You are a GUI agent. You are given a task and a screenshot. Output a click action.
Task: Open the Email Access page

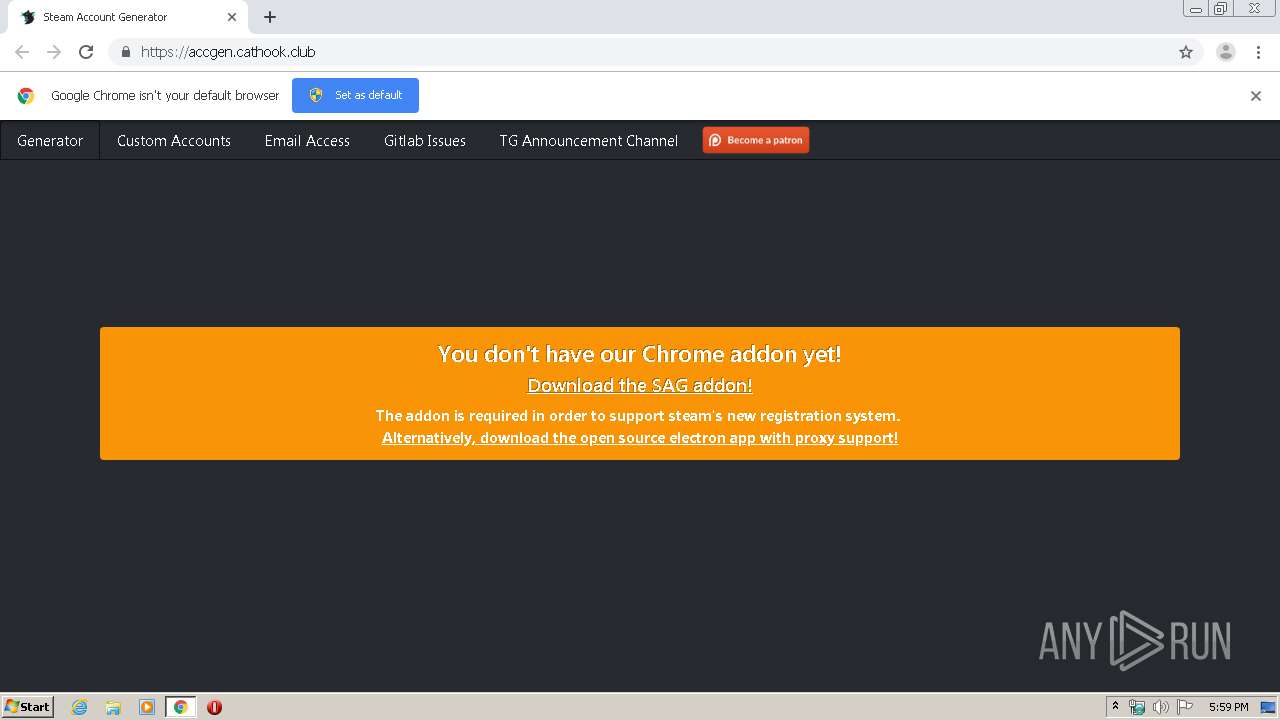point(307,141)
